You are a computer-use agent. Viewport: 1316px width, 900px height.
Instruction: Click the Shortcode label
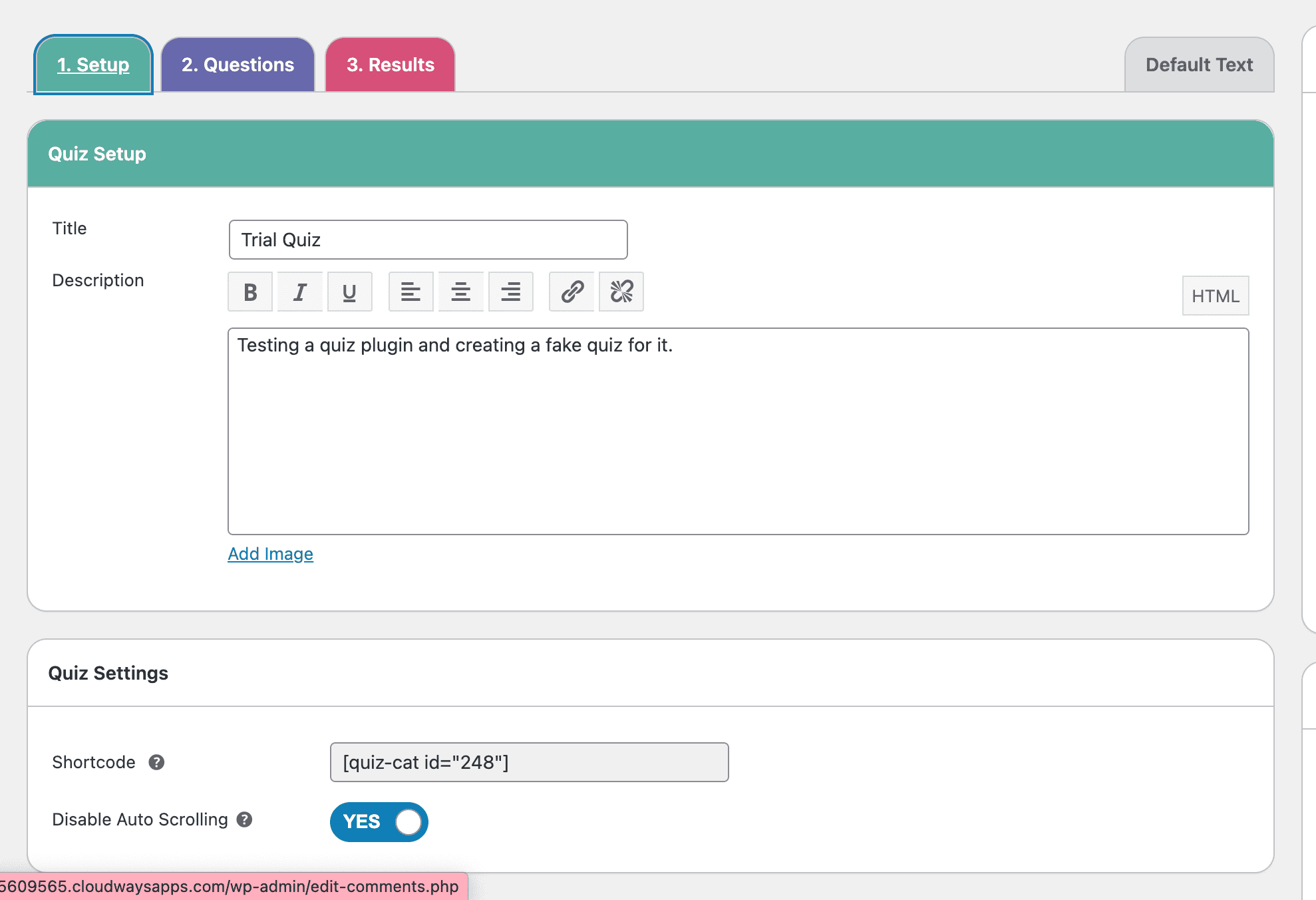coord(94,762)
